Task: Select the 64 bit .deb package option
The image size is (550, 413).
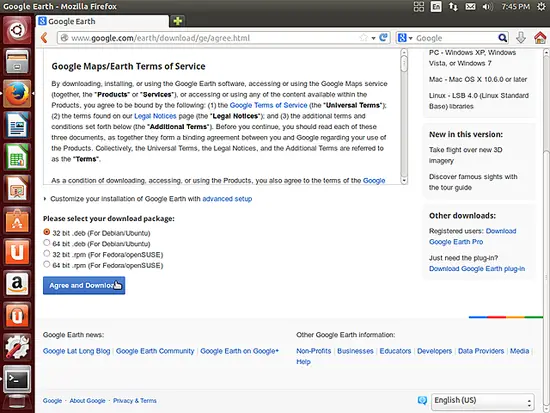Action: pos(47,243)
